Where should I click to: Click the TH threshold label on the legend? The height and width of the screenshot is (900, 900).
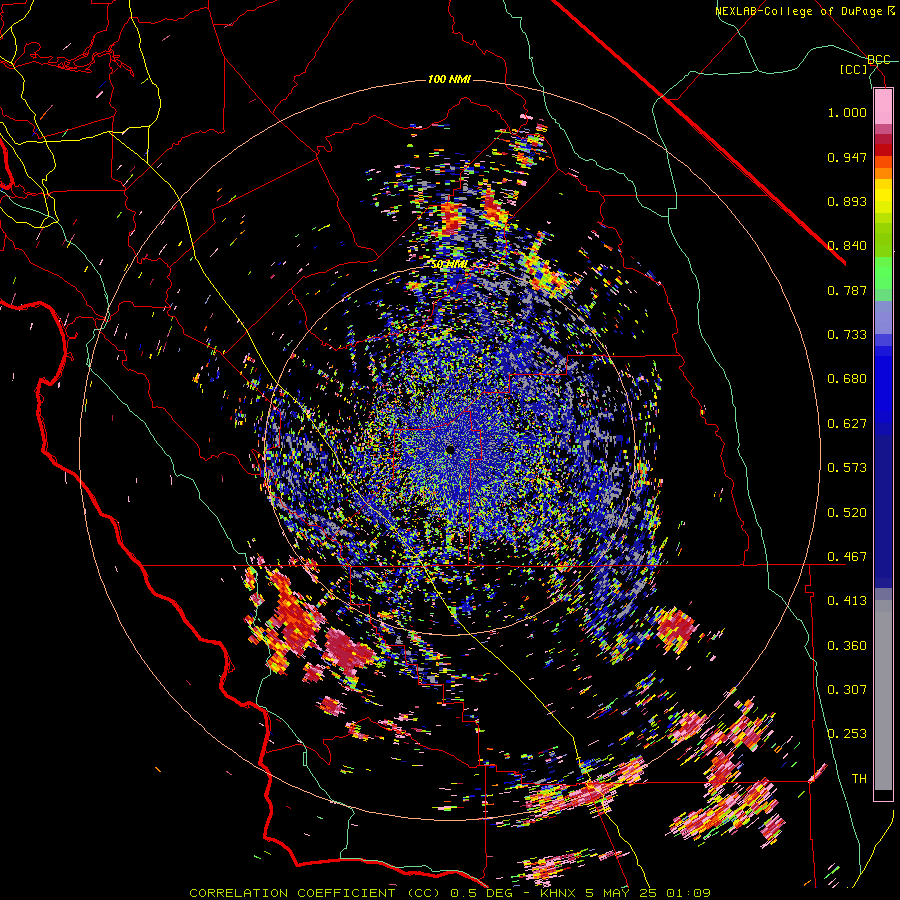coord(859,779)
